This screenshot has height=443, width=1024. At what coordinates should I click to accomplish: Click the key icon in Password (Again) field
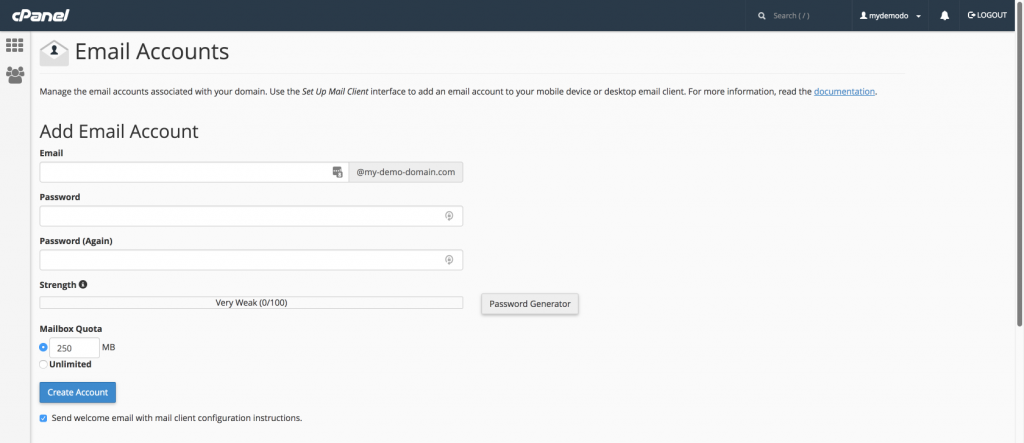[449, 260]
